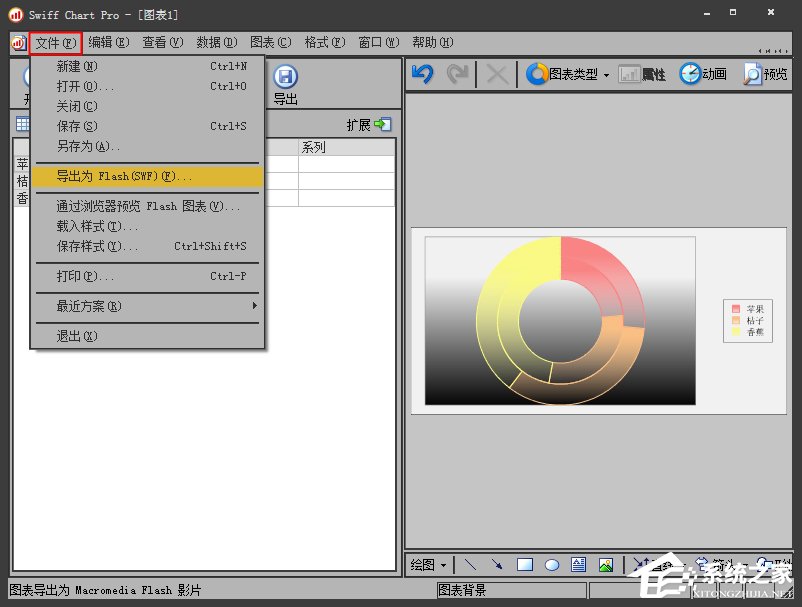Open the 图表类型 chart type dropdown
802x607 pixels.
pos(567,74)
